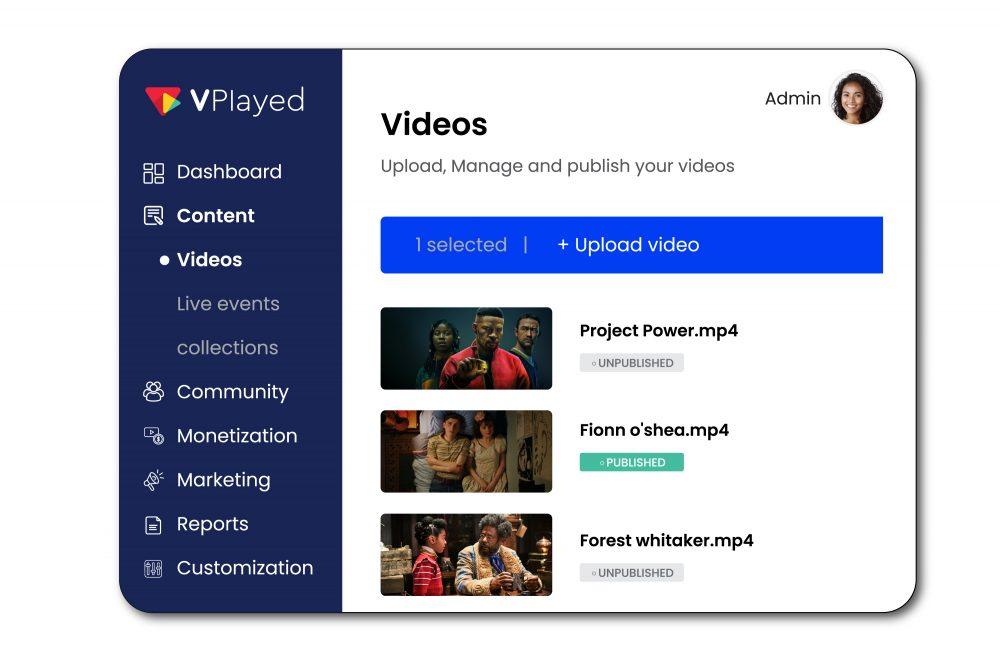
Task: Click the Marketing megaphone icon
Action: [x=152, y=479]
